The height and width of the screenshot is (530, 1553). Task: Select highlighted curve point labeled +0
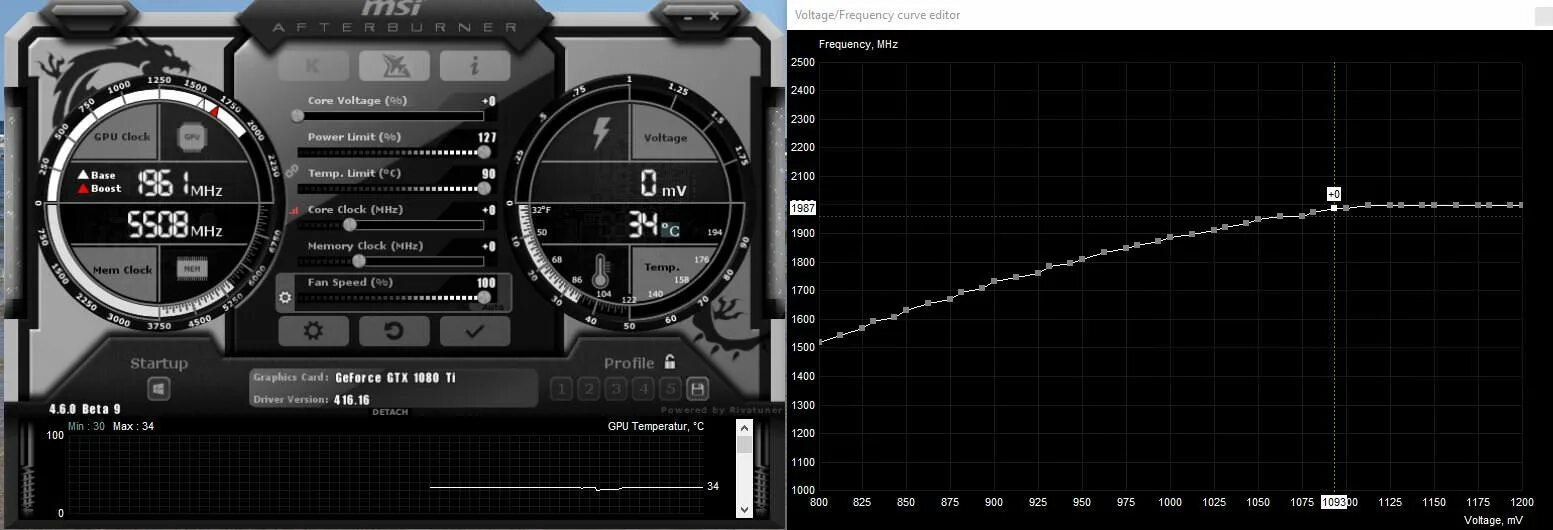1334,207
